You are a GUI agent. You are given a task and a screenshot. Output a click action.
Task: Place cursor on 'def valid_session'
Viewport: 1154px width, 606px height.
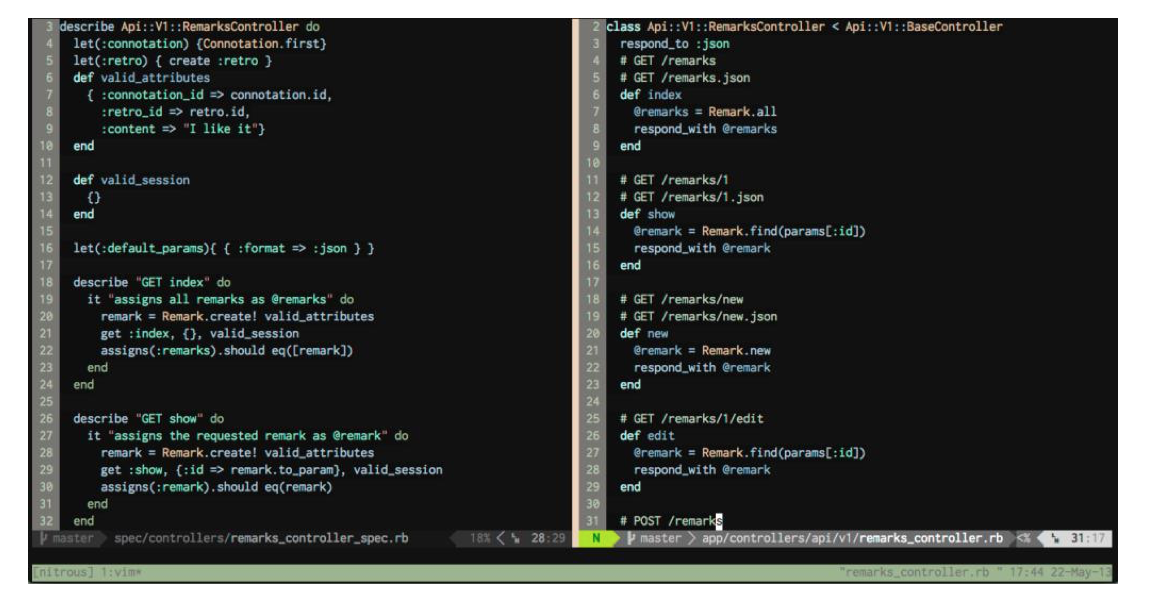coord(131,180)
